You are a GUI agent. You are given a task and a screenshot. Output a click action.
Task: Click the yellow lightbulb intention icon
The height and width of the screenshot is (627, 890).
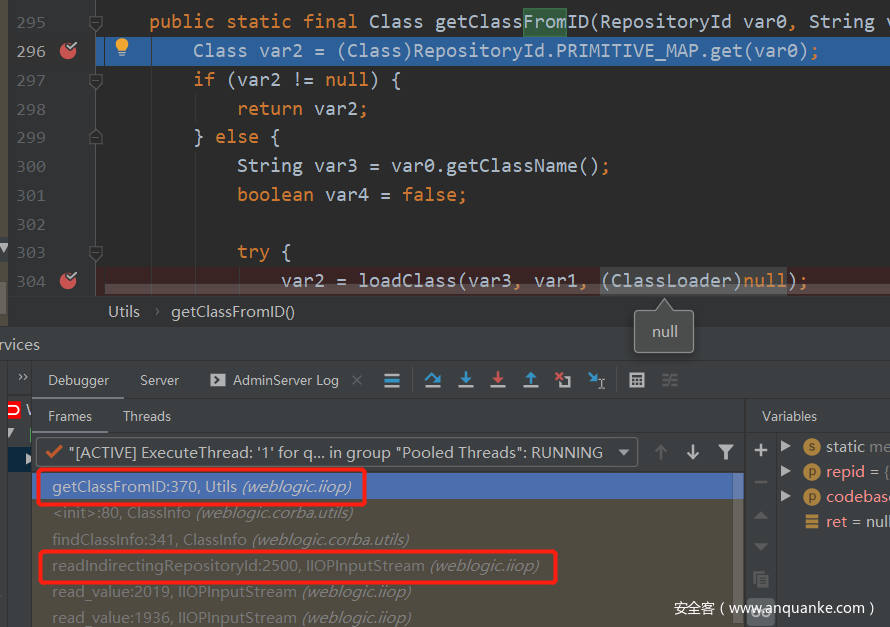[122, 47]
